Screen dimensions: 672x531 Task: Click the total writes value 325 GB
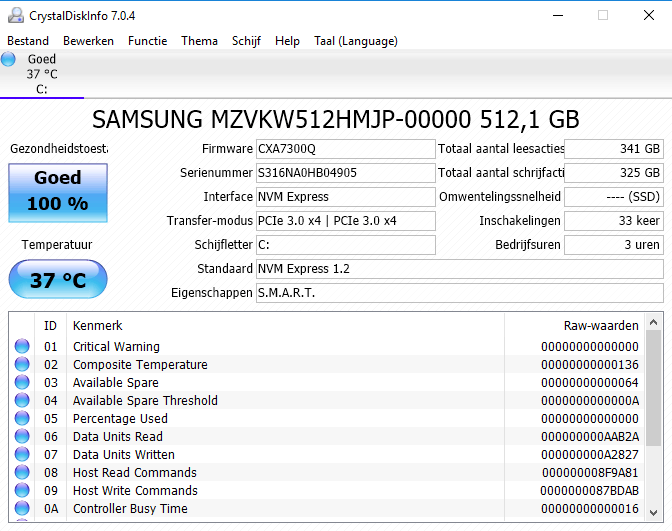click(614, 173)
